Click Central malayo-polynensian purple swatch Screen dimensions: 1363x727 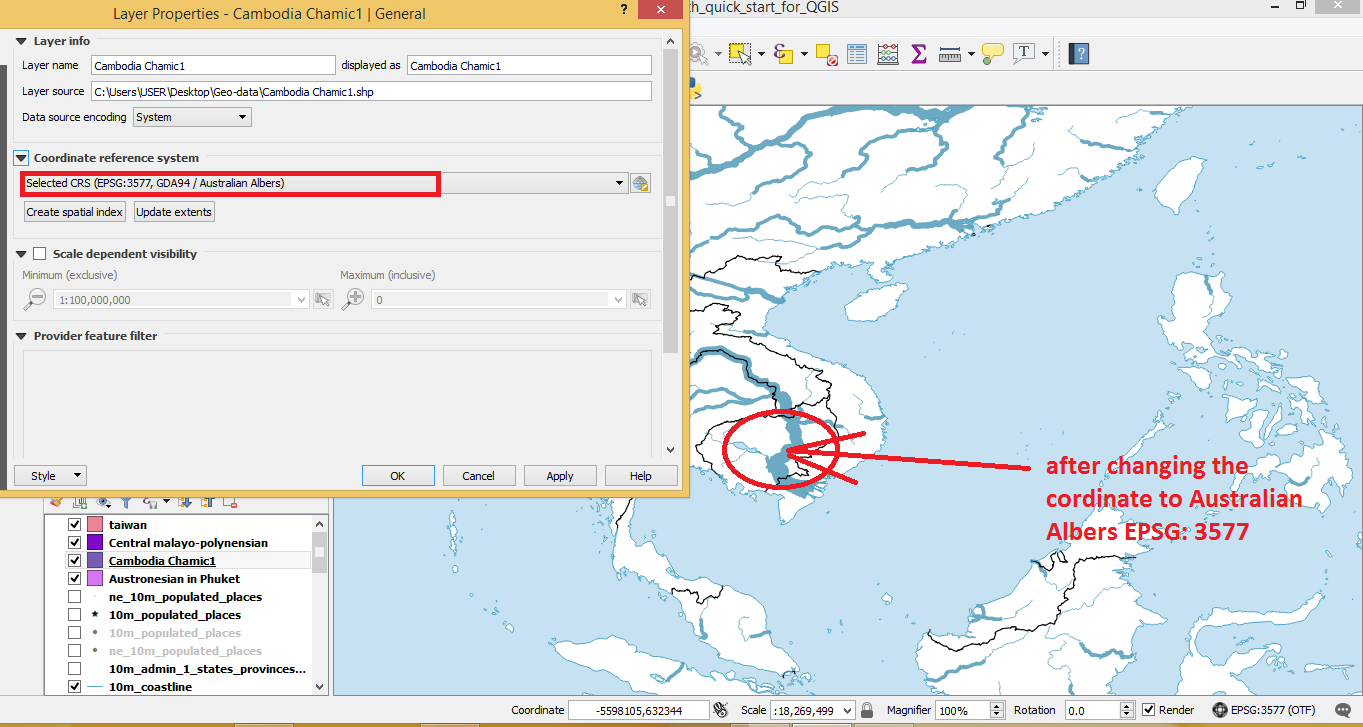(95, 543)
